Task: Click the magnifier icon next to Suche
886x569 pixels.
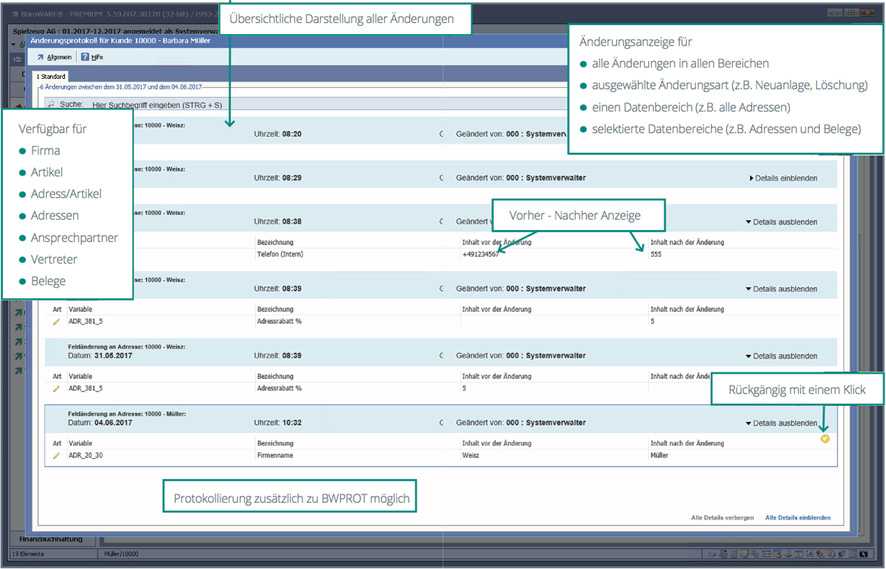Action: click(x=50, y=103)
